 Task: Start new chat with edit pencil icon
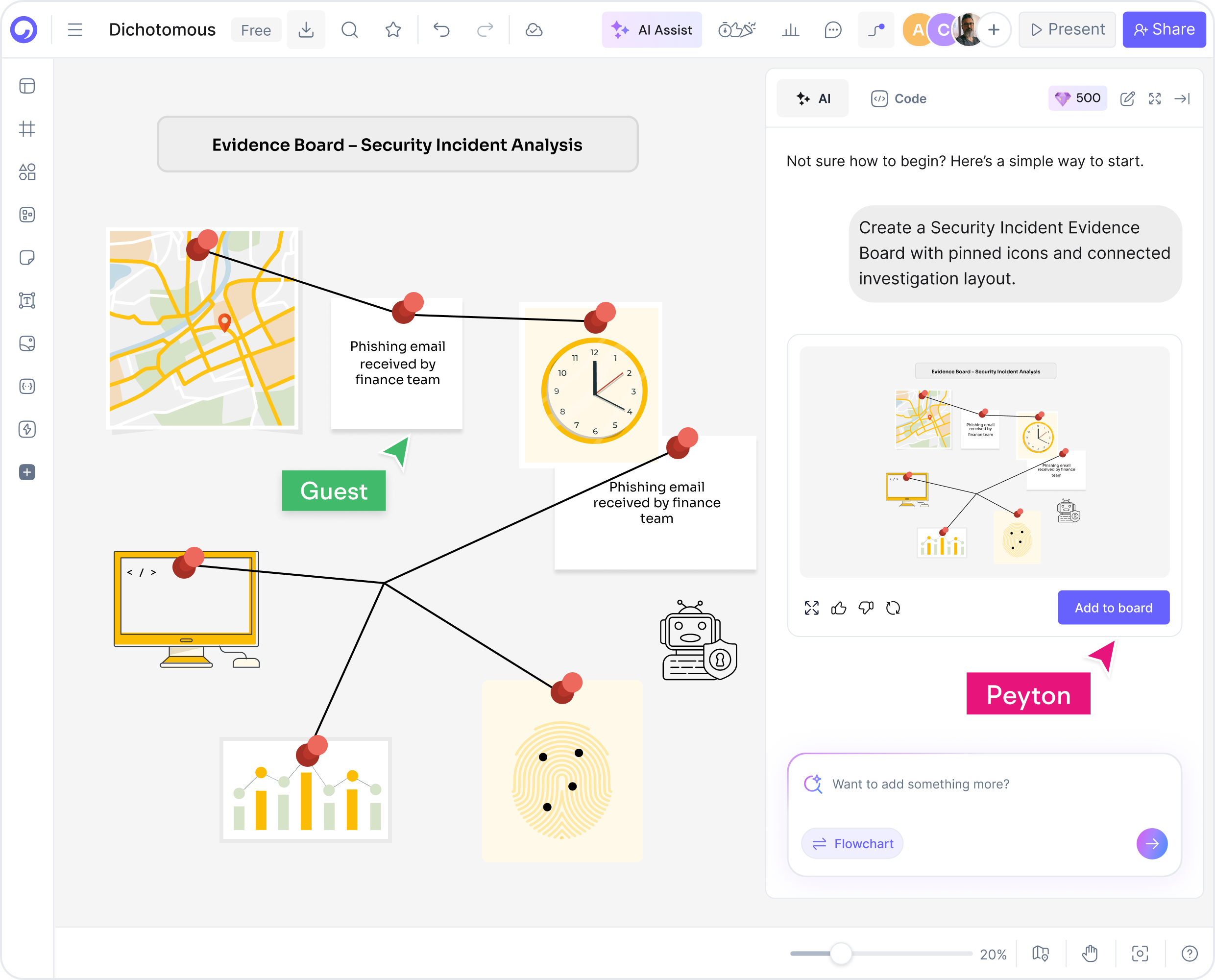pyautogui.click(x=1127, y=99)
